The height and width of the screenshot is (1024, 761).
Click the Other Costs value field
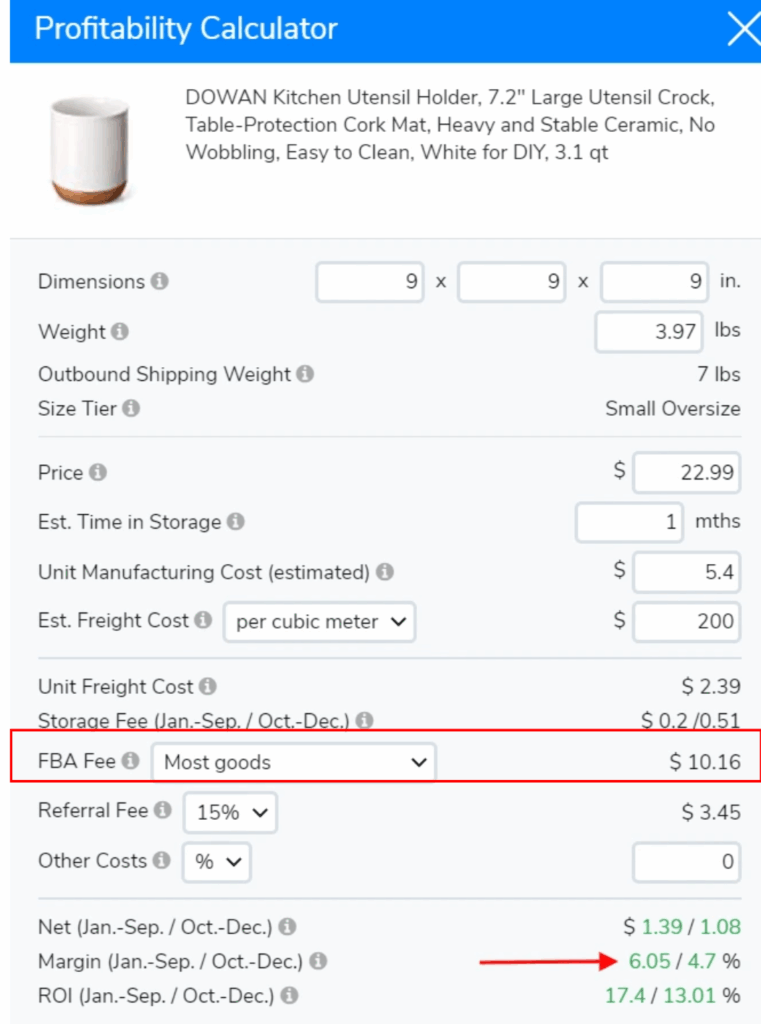coord(686,861)
